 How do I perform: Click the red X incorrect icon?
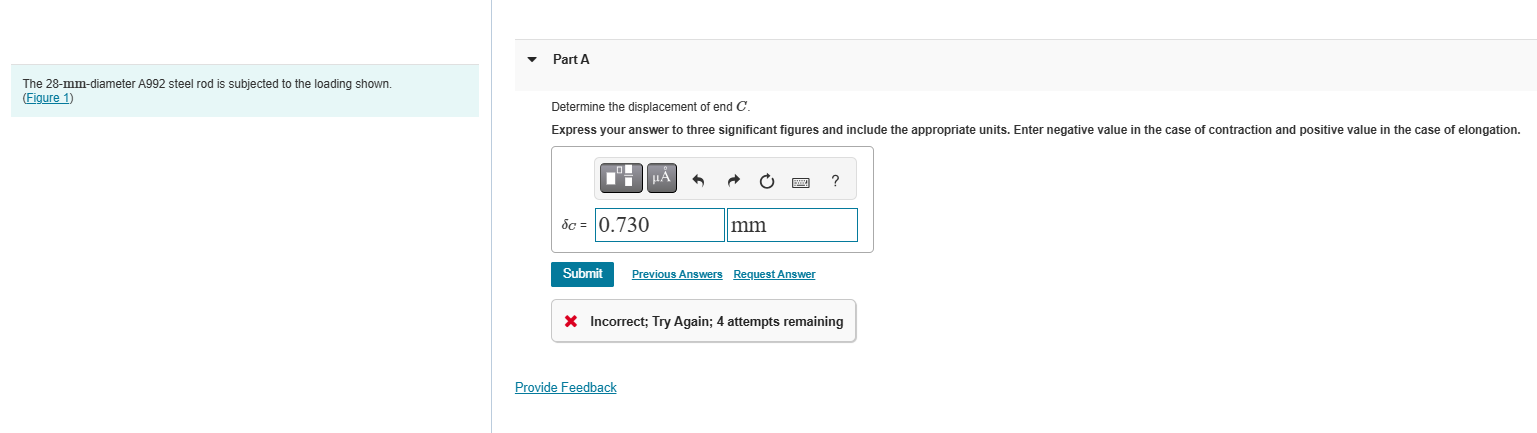tap(570, 321)
